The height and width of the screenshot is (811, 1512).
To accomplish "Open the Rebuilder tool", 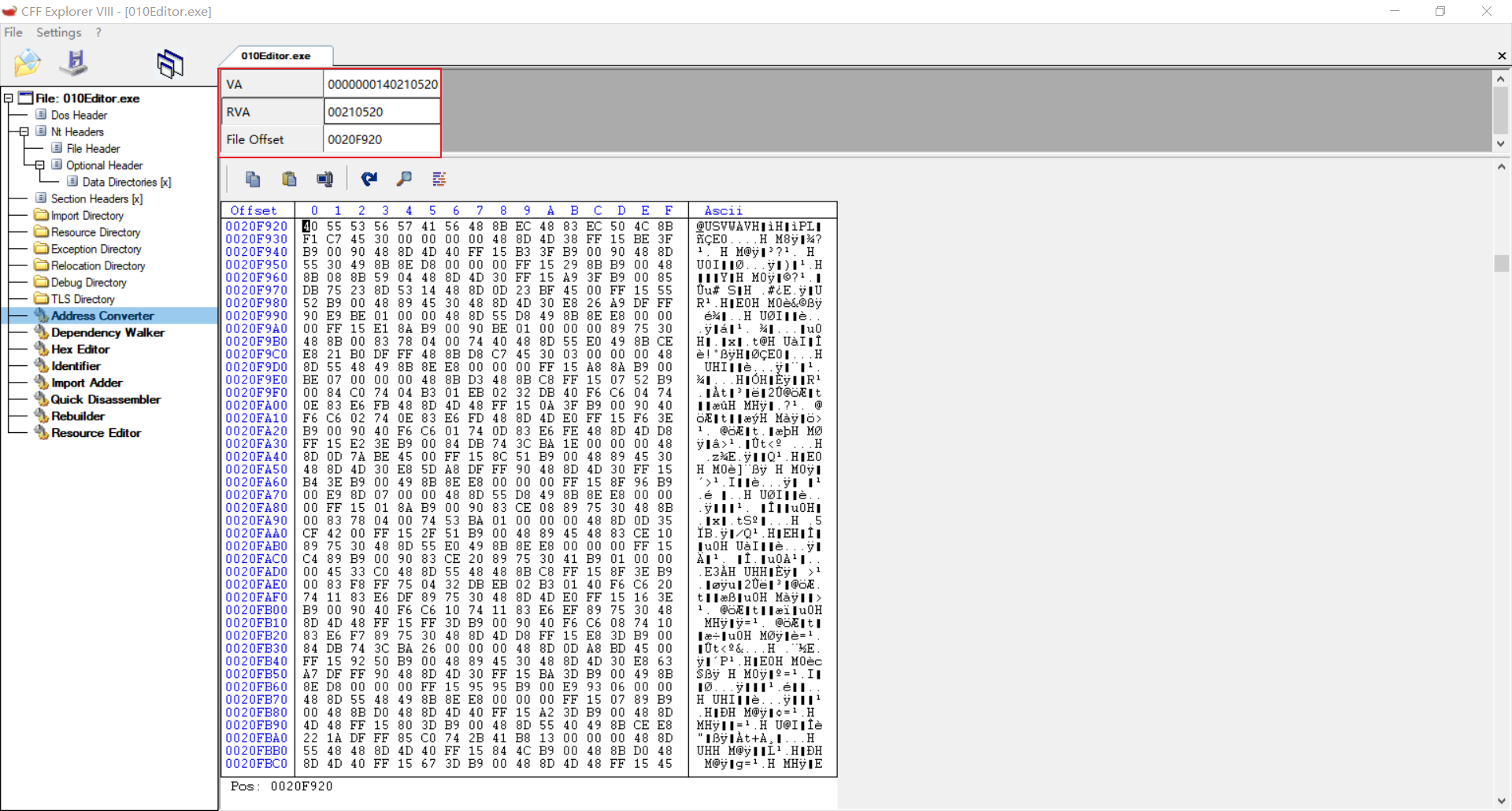I will [77, 417].
